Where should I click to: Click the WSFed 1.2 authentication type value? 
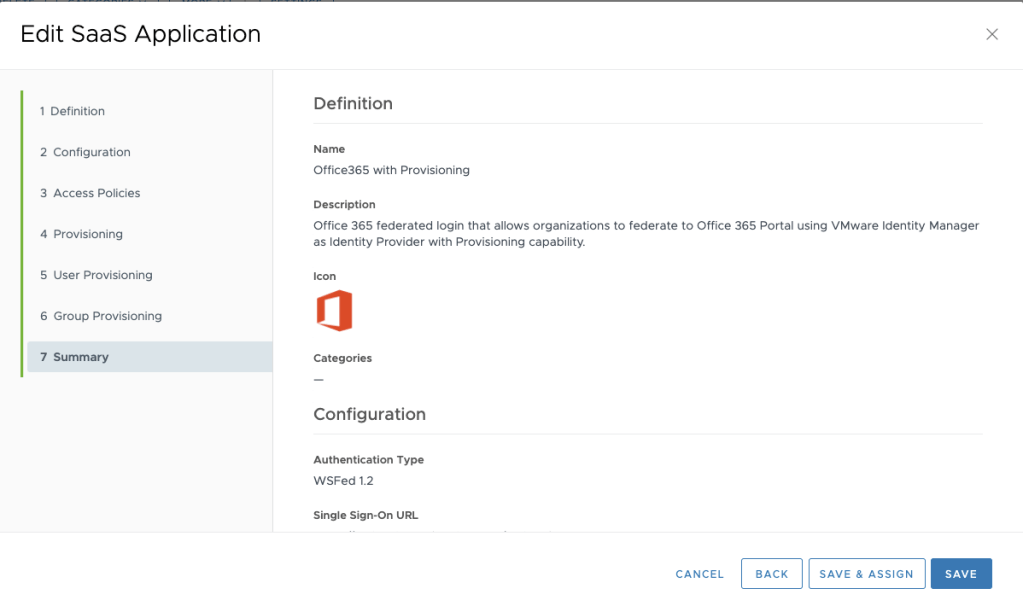[x=343, y=481]
